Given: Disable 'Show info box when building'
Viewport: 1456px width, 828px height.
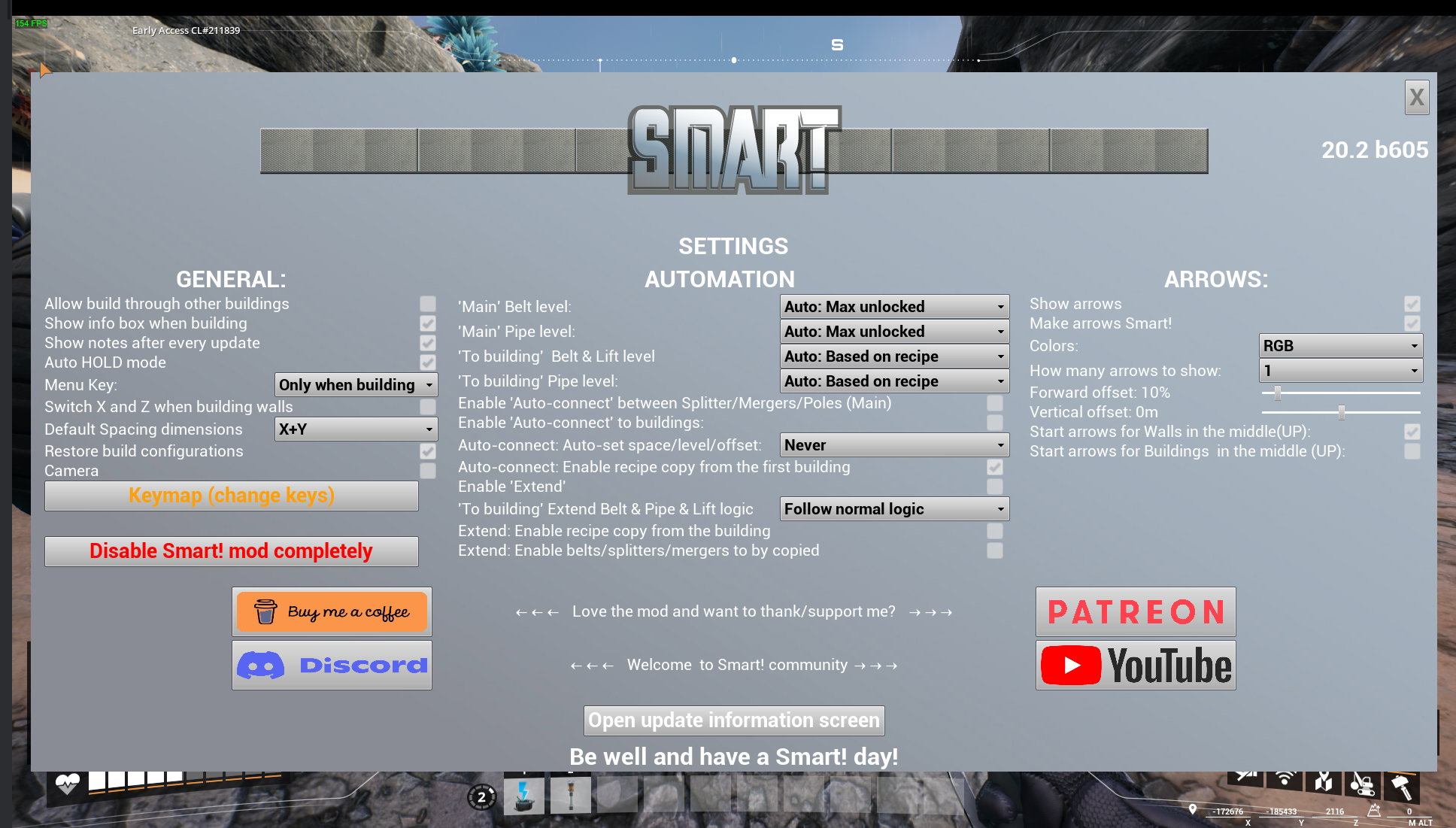Looking at the screenshot, I should [x=428, y=323].
